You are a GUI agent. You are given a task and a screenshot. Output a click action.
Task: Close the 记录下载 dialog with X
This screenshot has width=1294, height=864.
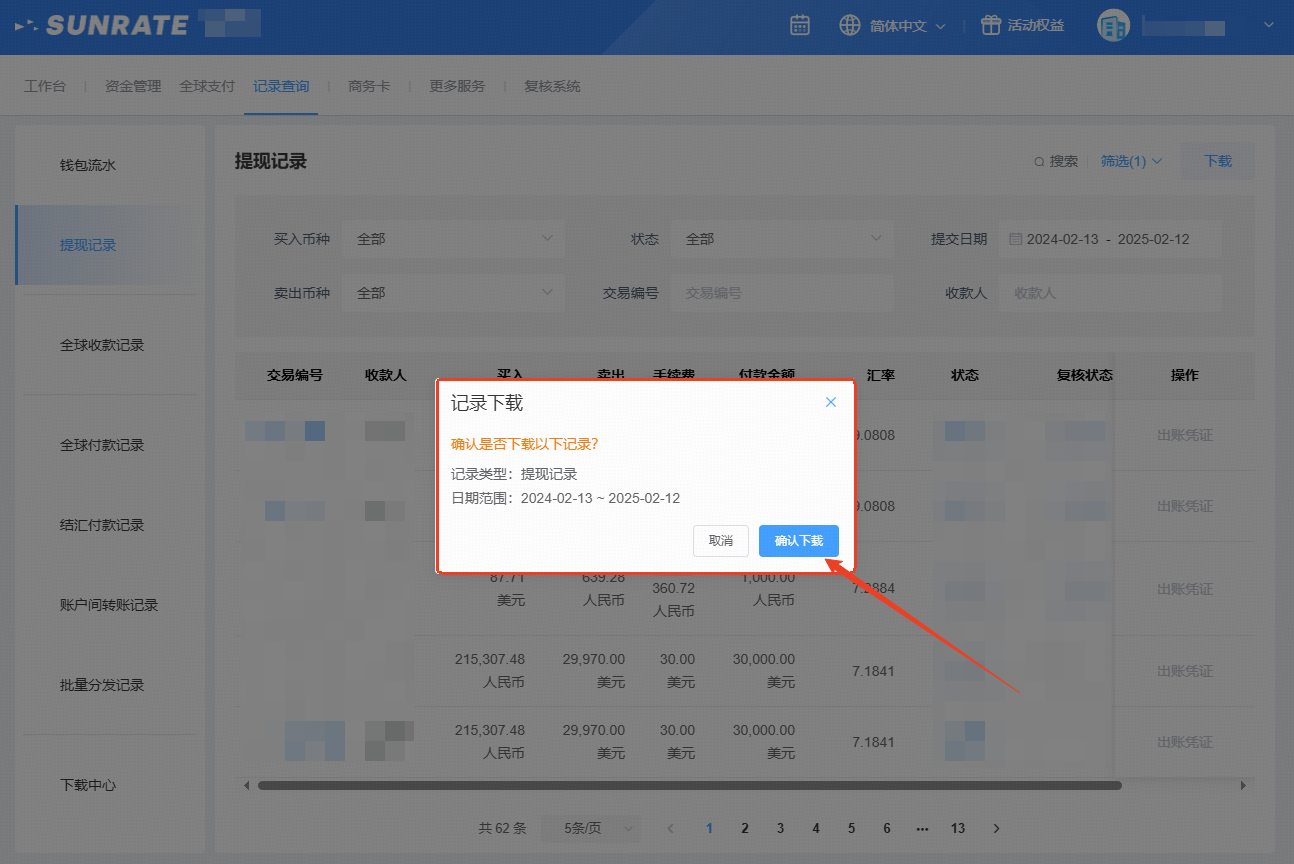pos(830,402)
